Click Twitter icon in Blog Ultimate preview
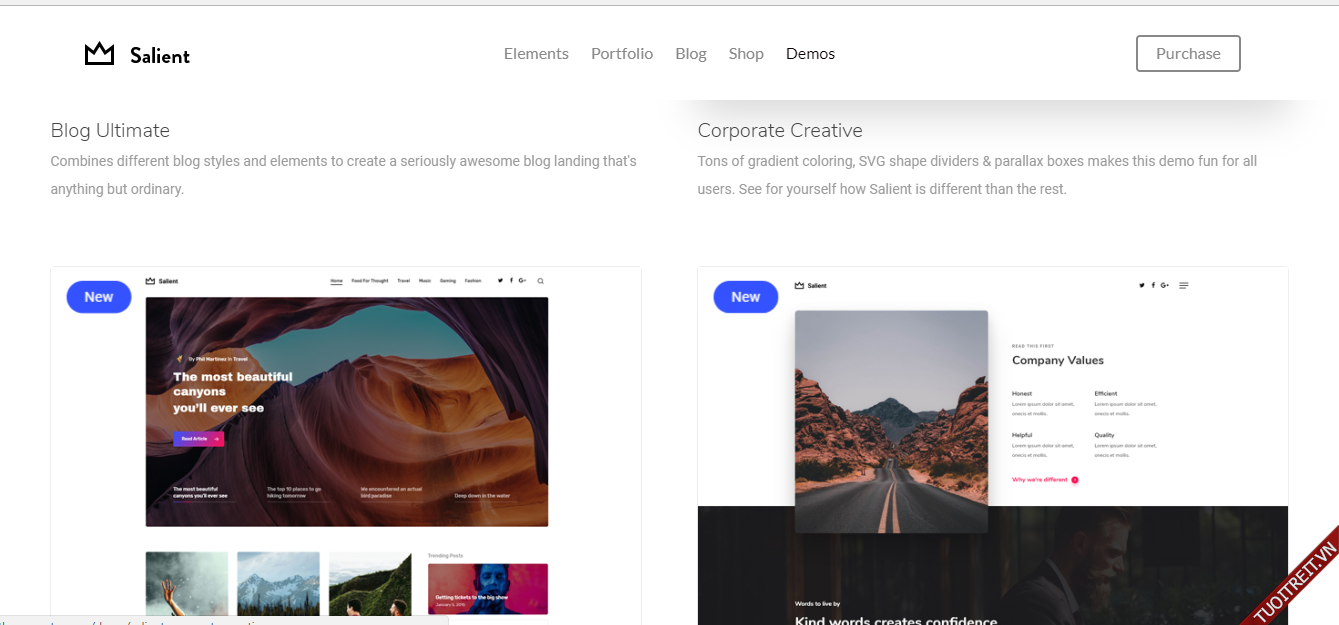This screenshot has width=1339, height=625. click(500, 281)
